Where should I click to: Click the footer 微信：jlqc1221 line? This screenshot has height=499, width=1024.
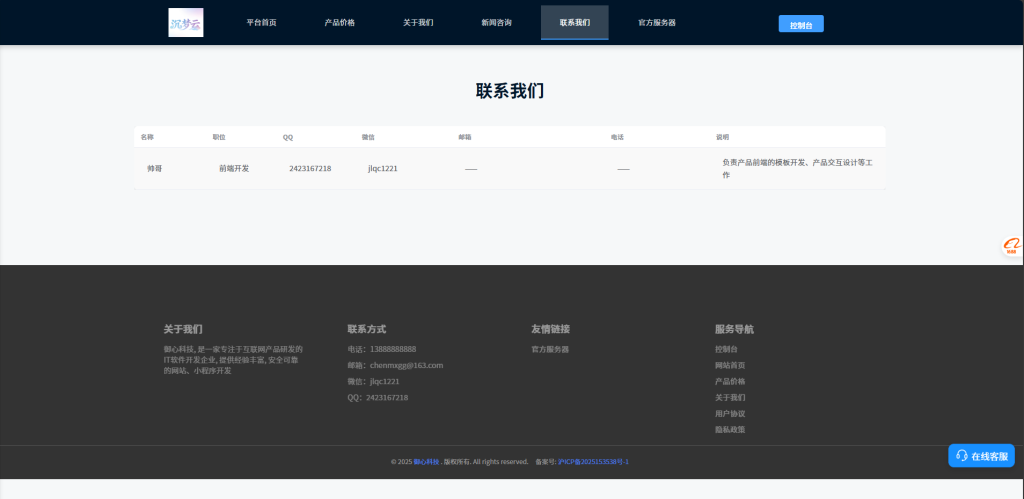[374, 381]
